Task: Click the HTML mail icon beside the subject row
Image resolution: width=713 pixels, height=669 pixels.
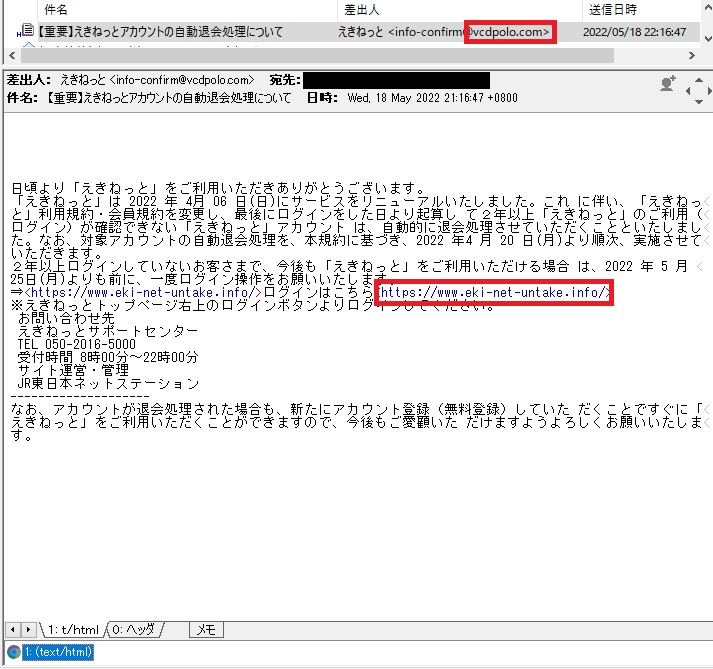Action: (x=27, y=30)
